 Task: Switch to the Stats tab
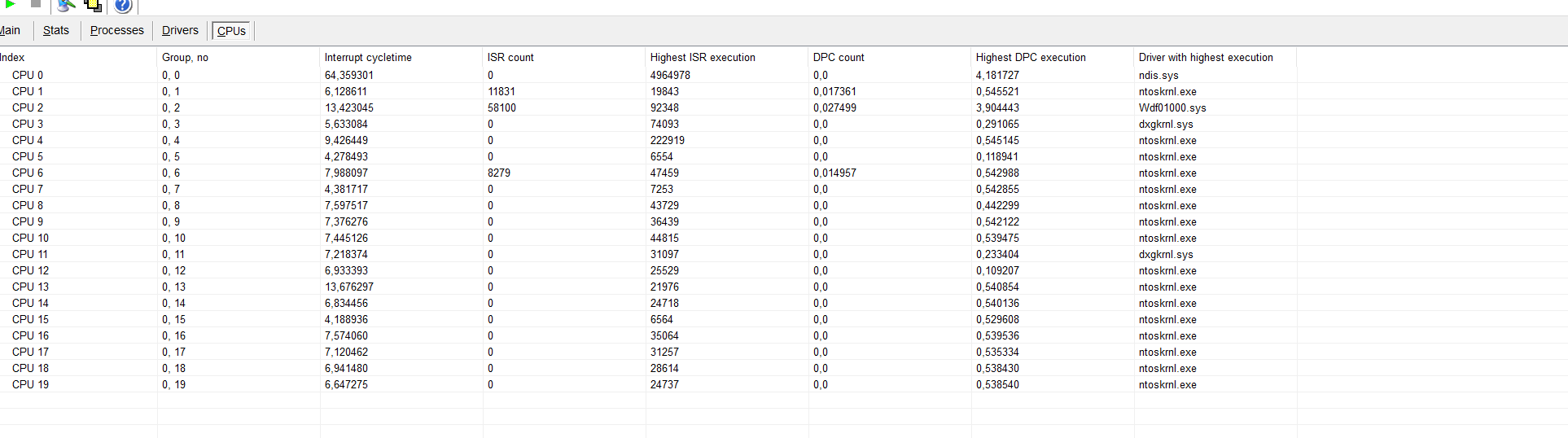click(56, 31)
